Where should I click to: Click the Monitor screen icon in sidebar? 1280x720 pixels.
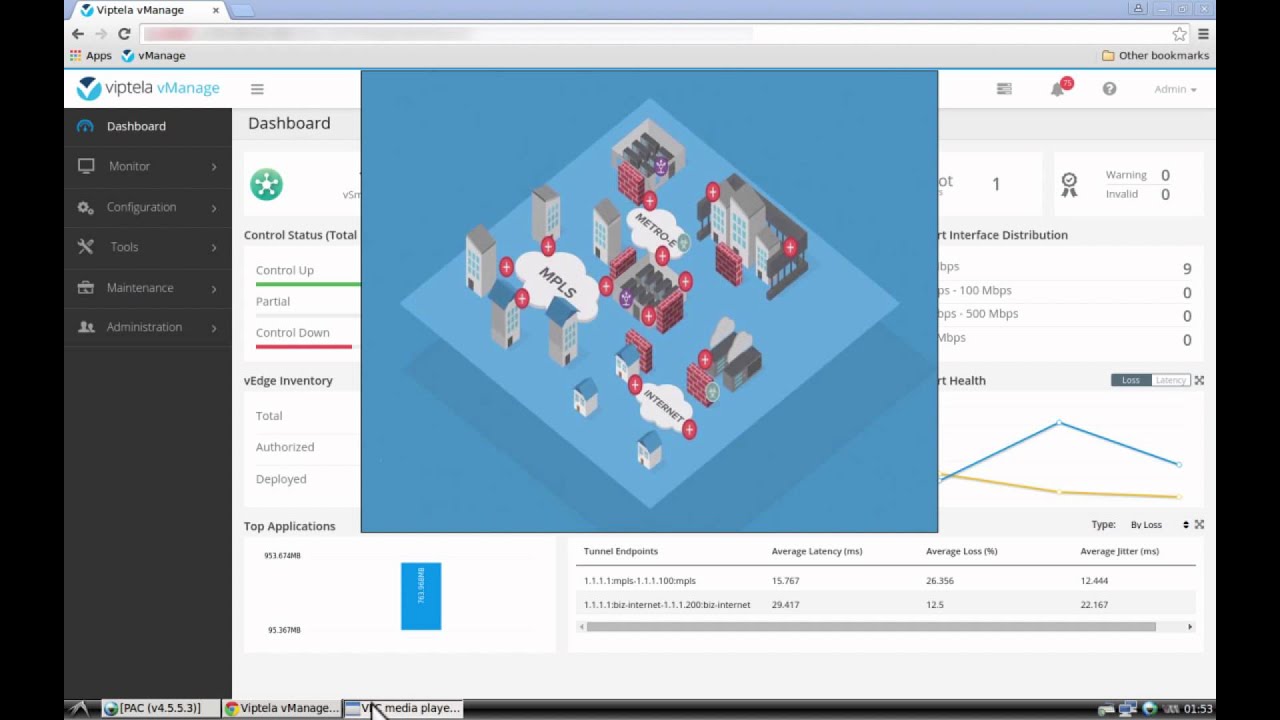[86, 166]
